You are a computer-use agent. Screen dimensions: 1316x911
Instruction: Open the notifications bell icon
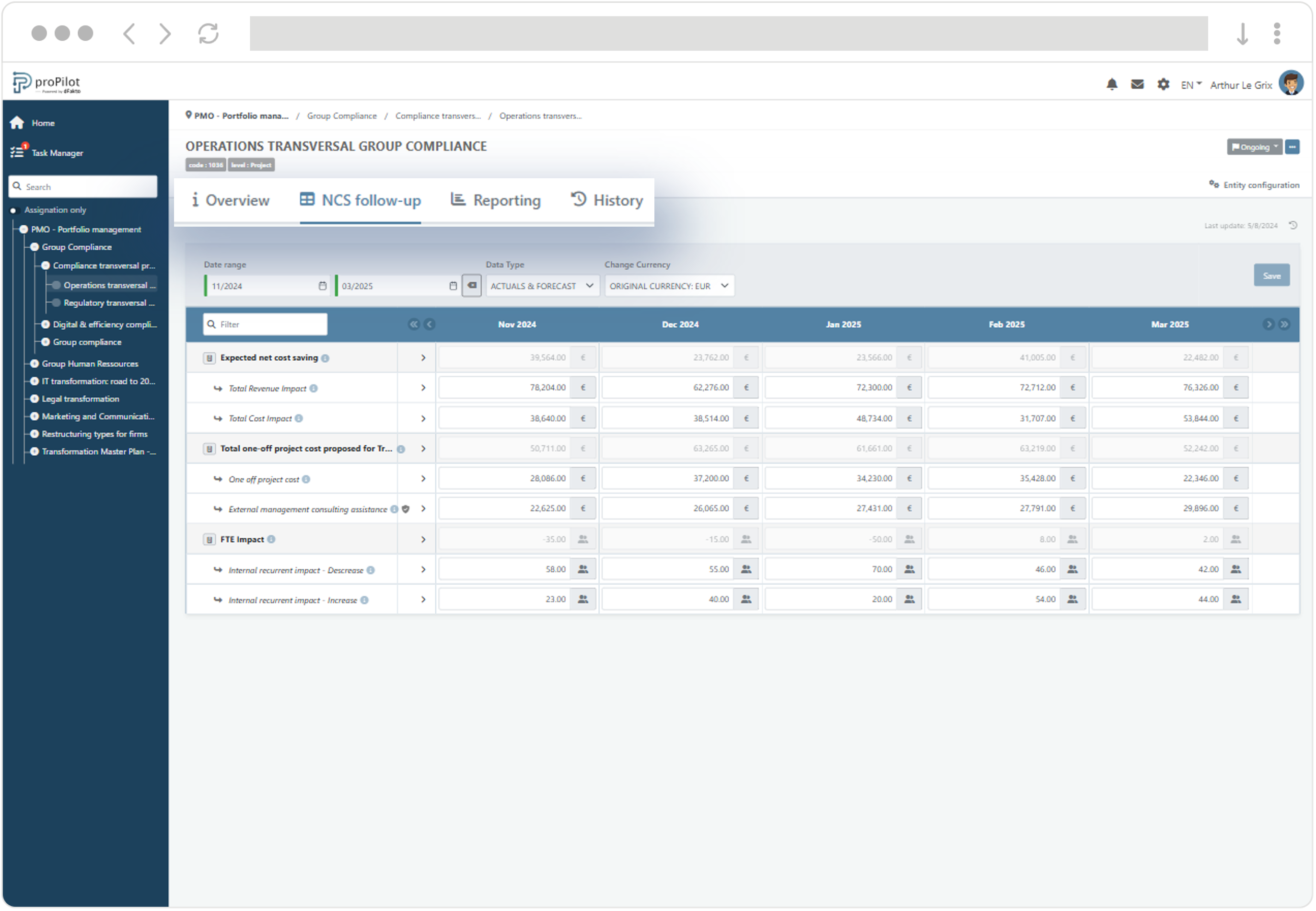(1113, 84)
